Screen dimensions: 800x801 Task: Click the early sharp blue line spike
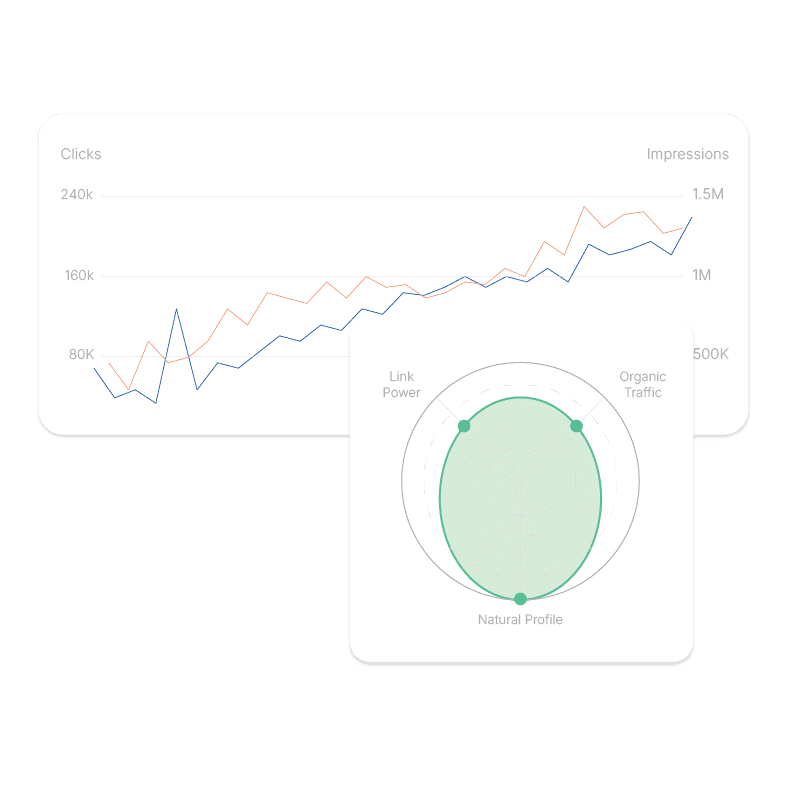point(176,309)
